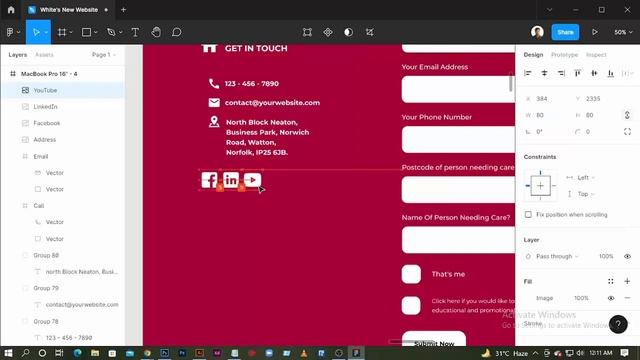Viewport: 640px width, 360px height.
Task: Remove the Image fill
Action: [x=627, y=298]
